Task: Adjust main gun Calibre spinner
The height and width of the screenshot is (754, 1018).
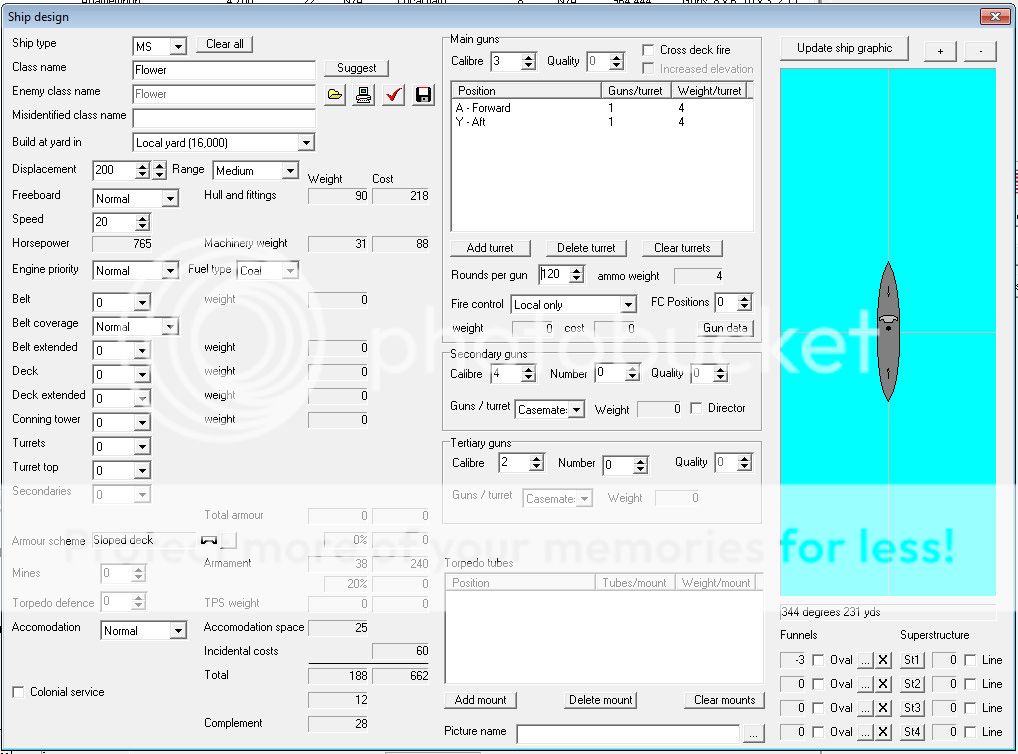Action: pos(528,62)
